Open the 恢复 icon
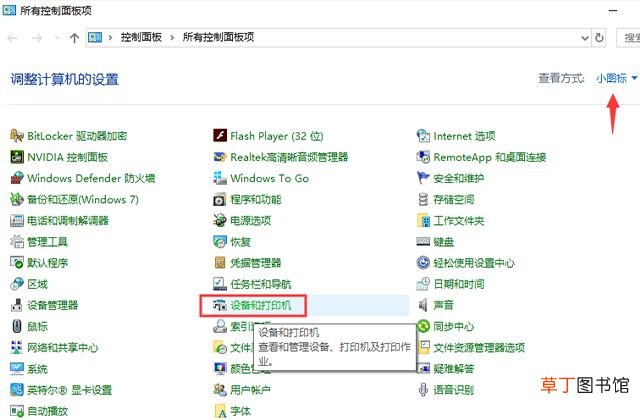The image size is (640, 420). 220,242
